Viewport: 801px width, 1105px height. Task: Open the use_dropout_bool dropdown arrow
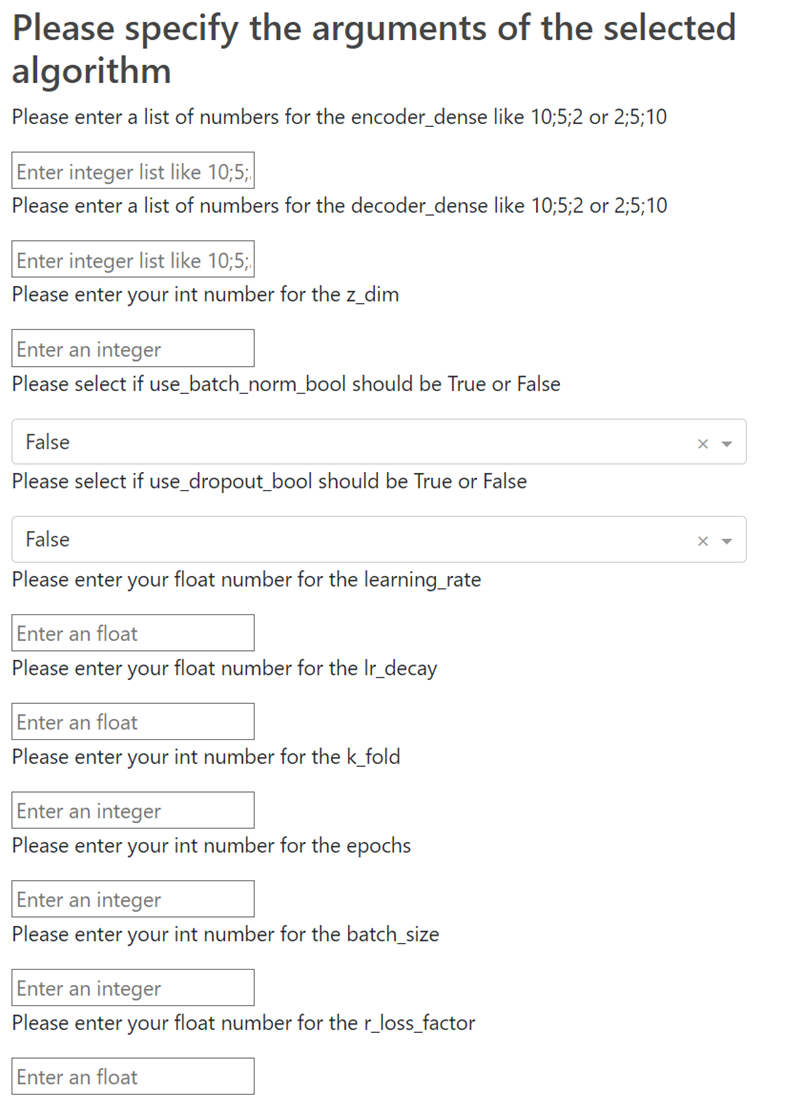(727, 541)
